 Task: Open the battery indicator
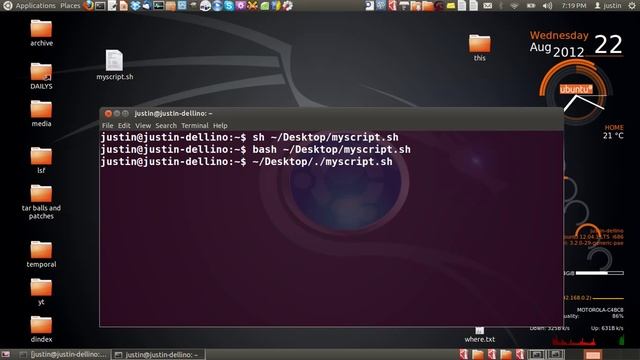[x=531, y=6]
